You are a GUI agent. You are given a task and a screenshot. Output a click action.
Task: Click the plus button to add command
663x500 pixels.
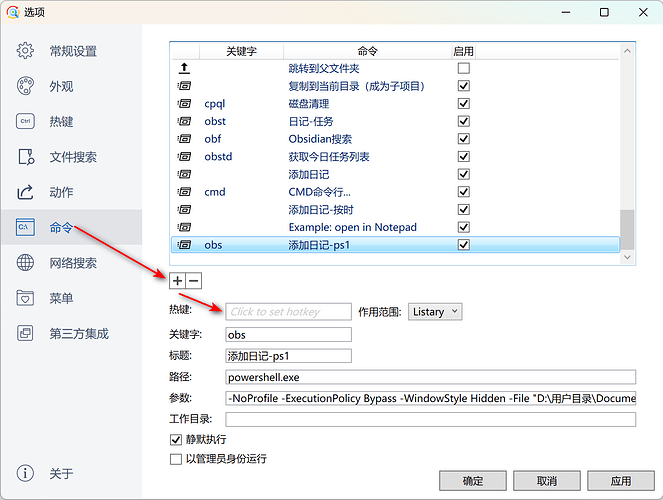click(178, 281)
